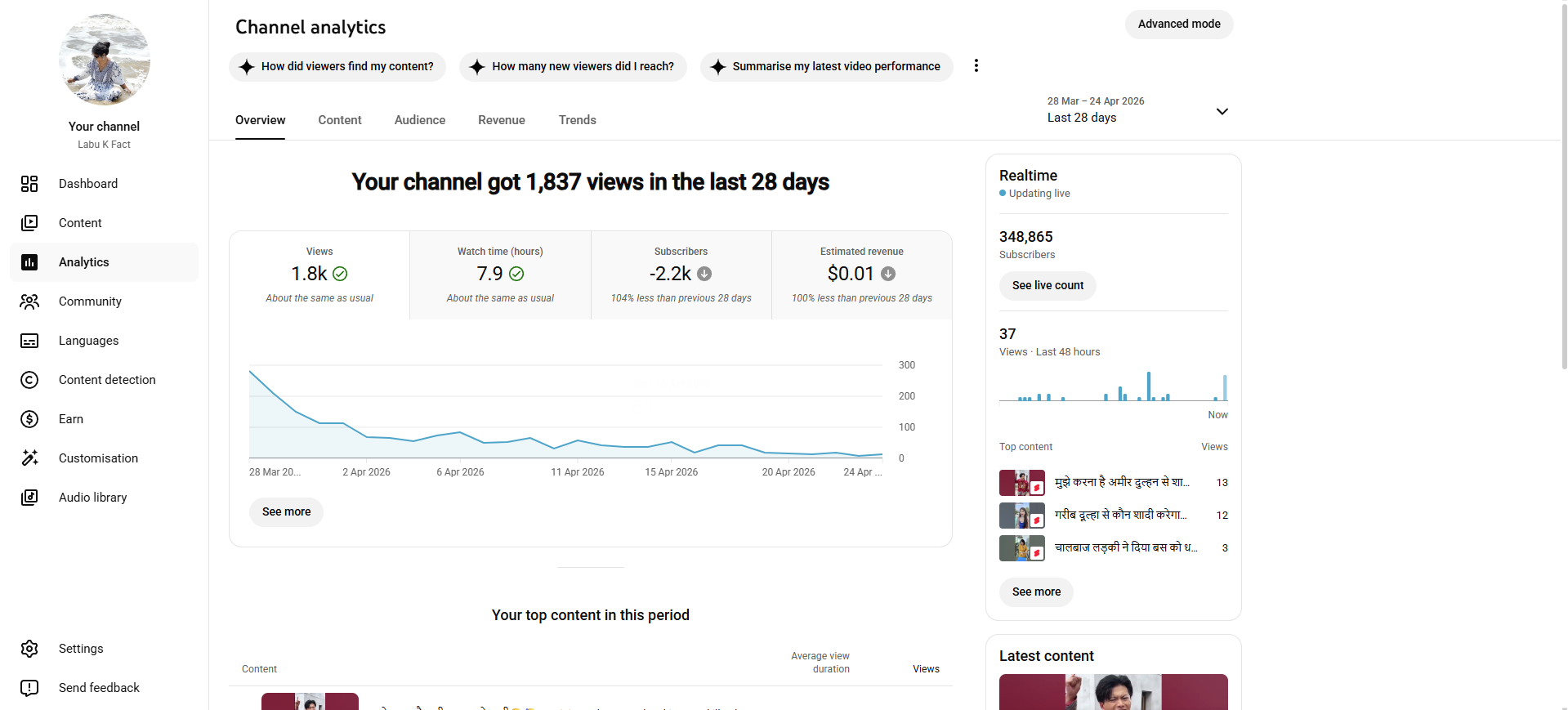Click 'How did viewers find my content?' chip
The height and width of the screenshot is (710, 1568).
point(337,66)
